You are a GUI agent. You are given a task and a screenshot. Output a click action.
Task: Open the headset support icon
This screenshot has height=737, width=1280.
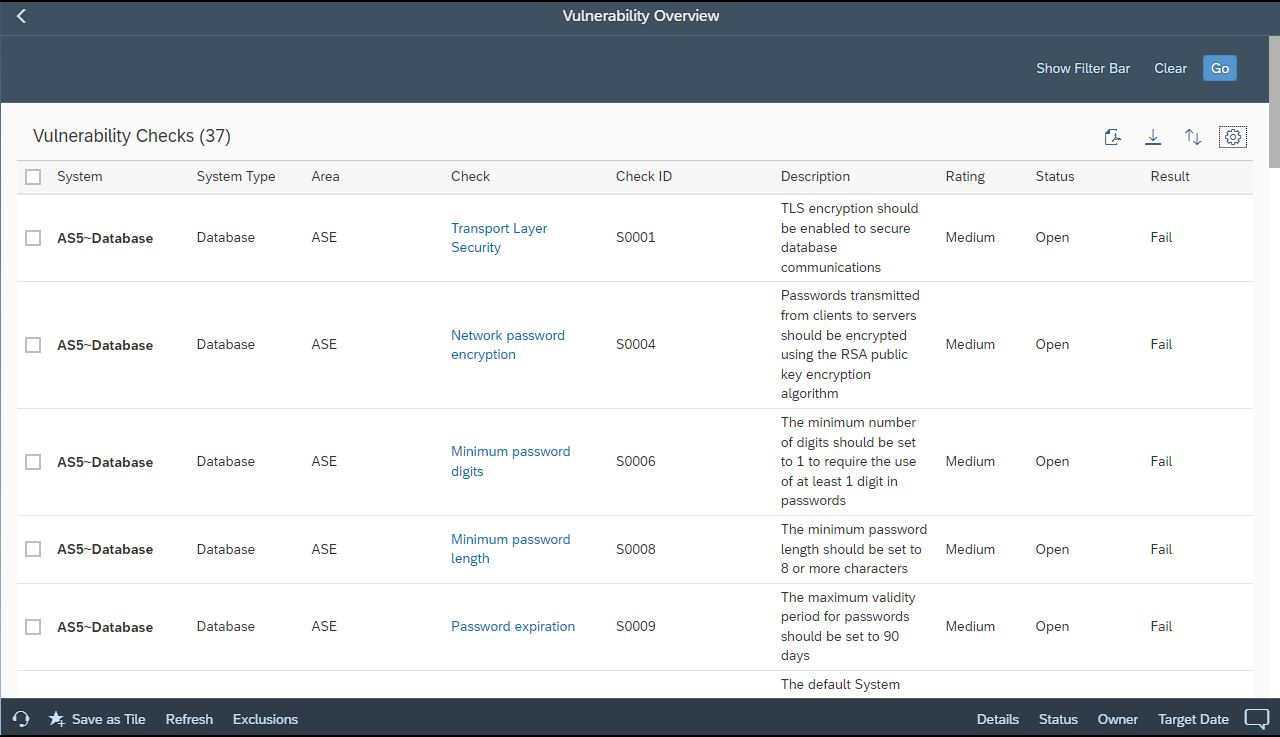pos(21,719)
